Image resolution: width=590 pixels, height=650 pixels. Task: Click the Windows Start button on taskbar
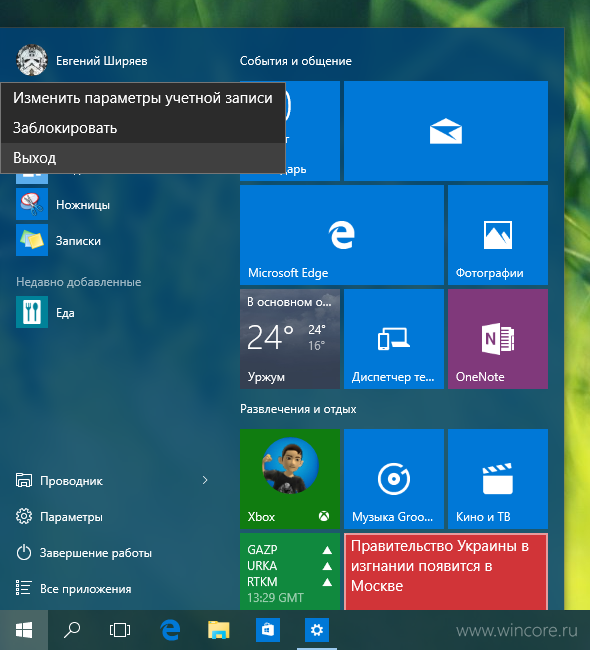24,630
